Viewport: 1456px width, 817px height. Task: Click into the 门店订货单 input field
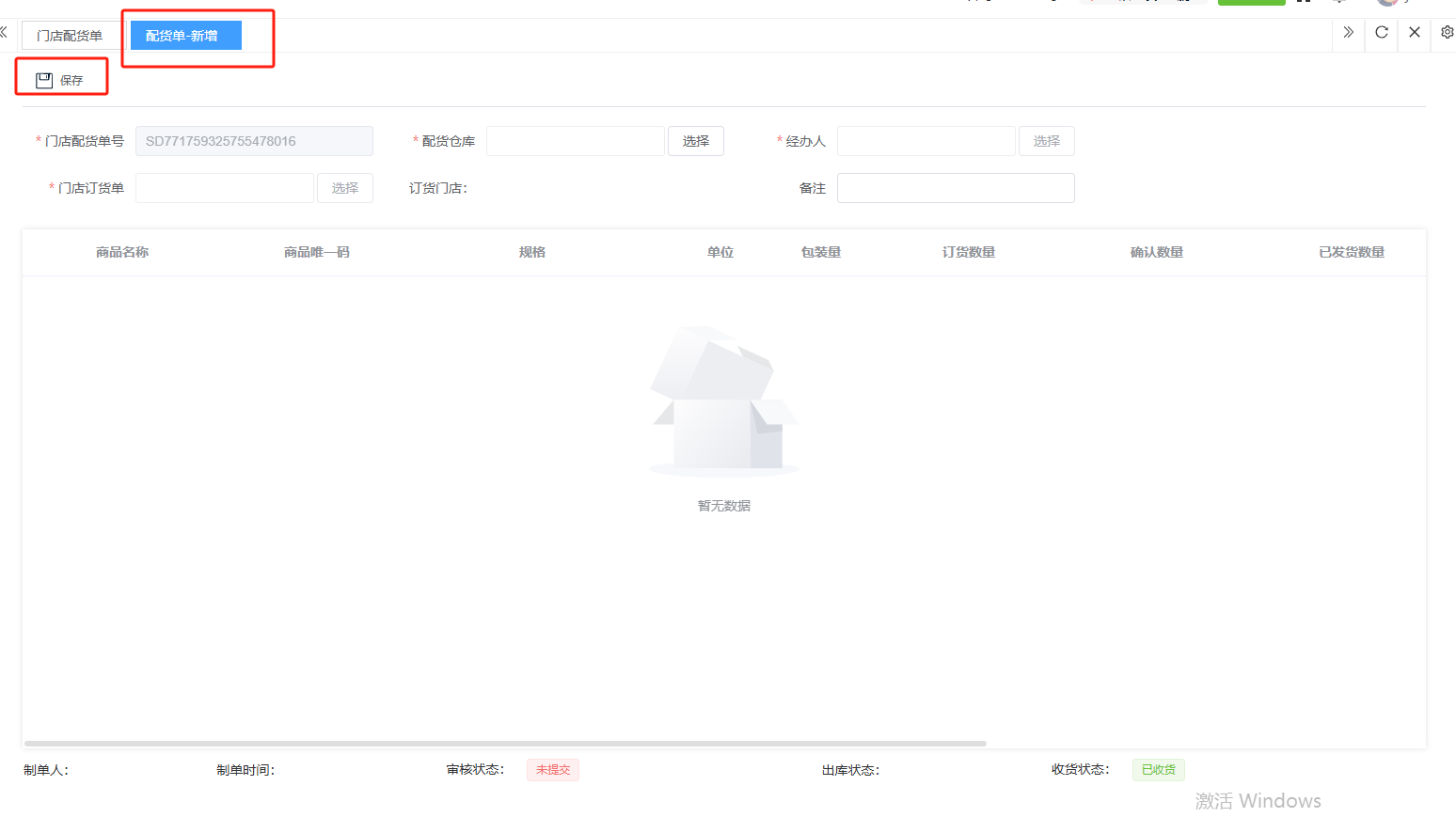pyautogui.click(x=224, y=188)
